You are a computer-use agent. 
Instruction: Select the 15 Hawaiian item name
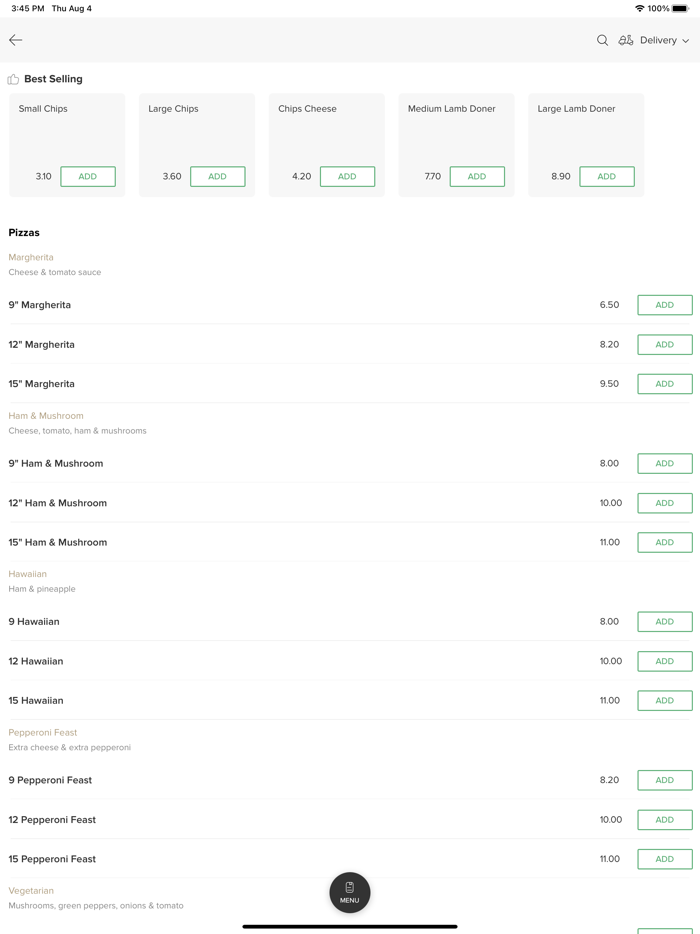[36, 700]
